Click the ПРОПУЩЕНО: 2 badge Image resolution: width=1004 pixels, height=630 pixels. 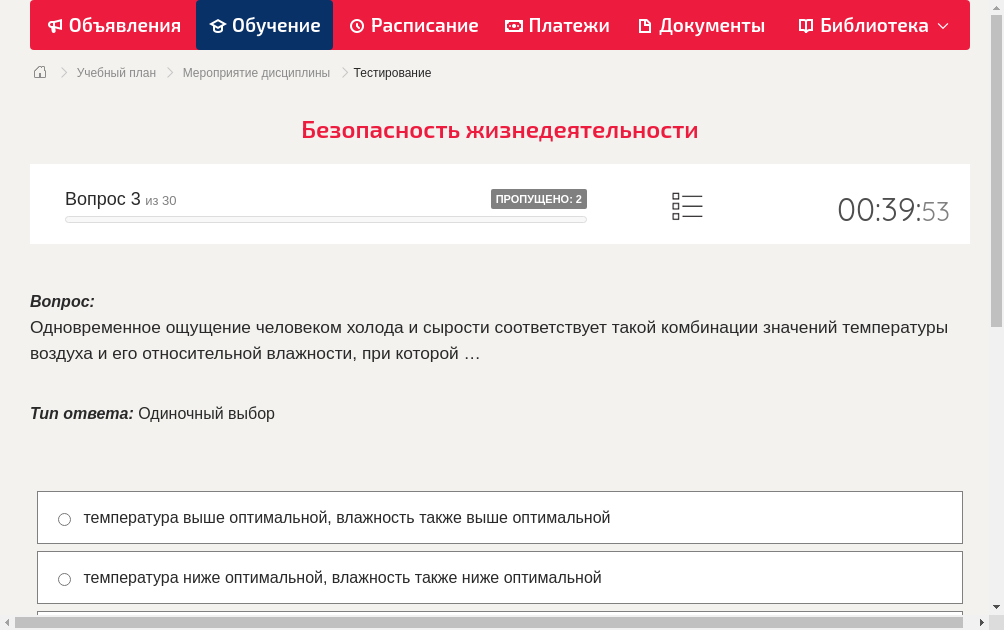click(540, 199)
